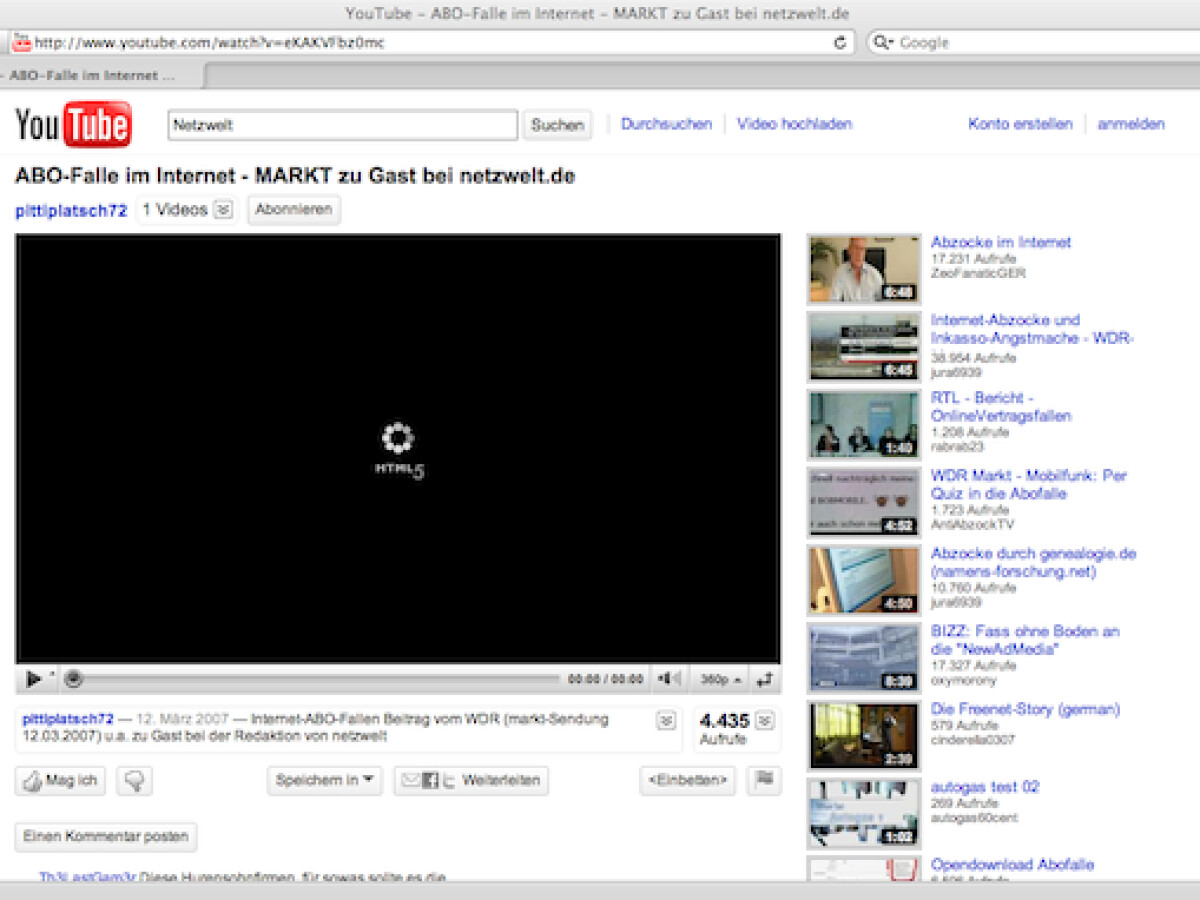The width and height of the screenshot is (1200, 900).
Task: Click the video title heading text
Action: [295, 176]
